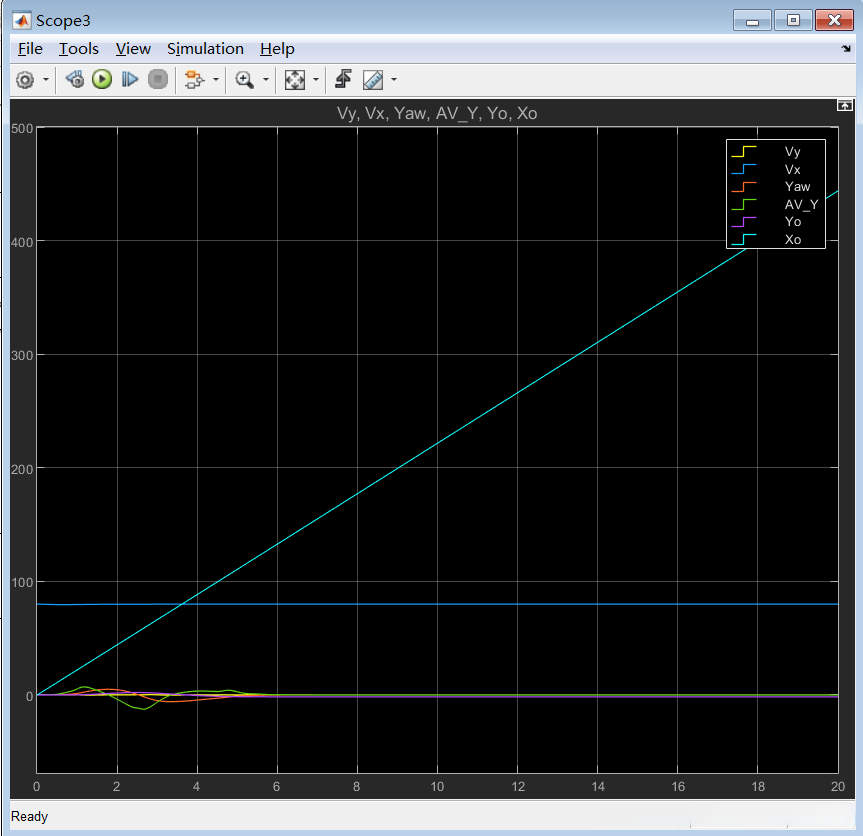Click the MATLAB logo in title bar

click(21, 21)
